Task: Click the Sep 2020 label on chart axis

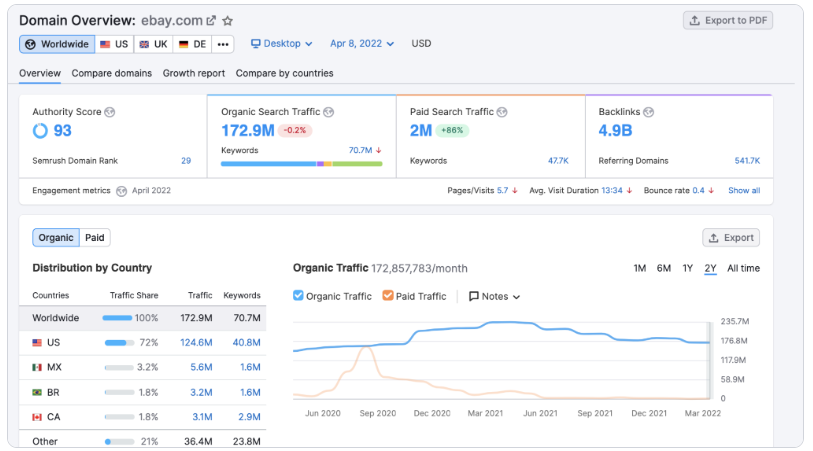Action: pos(377,414)
